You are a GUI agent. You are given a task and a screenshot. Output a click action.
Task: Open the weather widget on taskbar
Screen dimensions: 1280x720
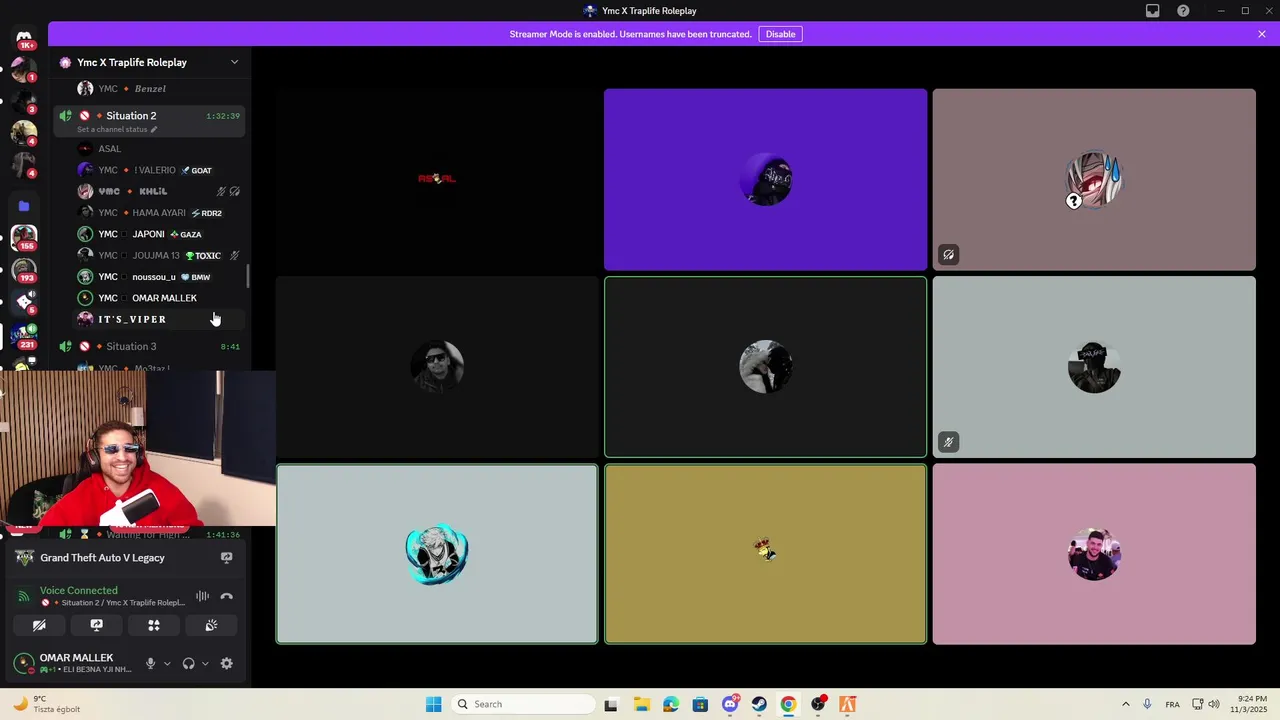click(x=45, y=704)
